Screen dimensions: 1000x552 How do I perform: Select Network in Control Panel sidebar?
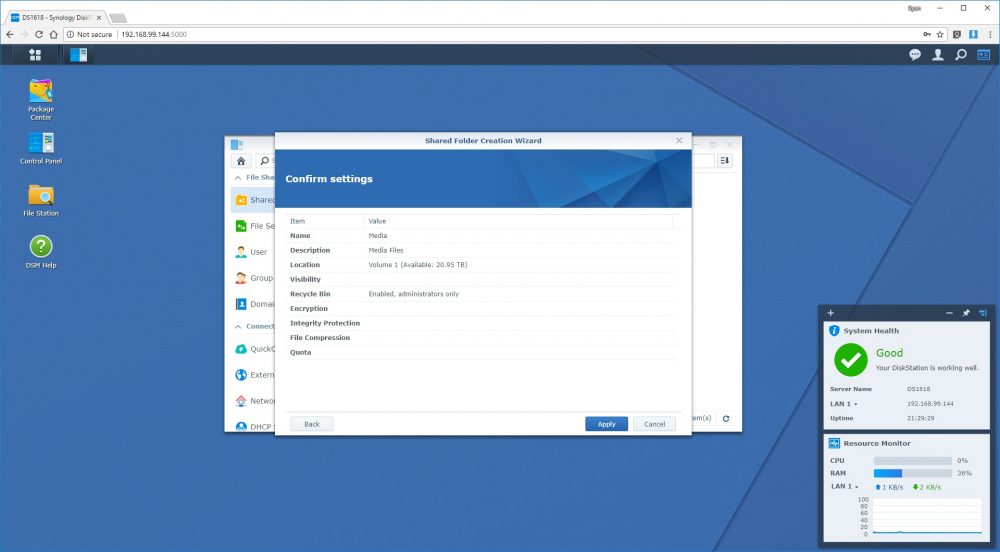(253, 401)
